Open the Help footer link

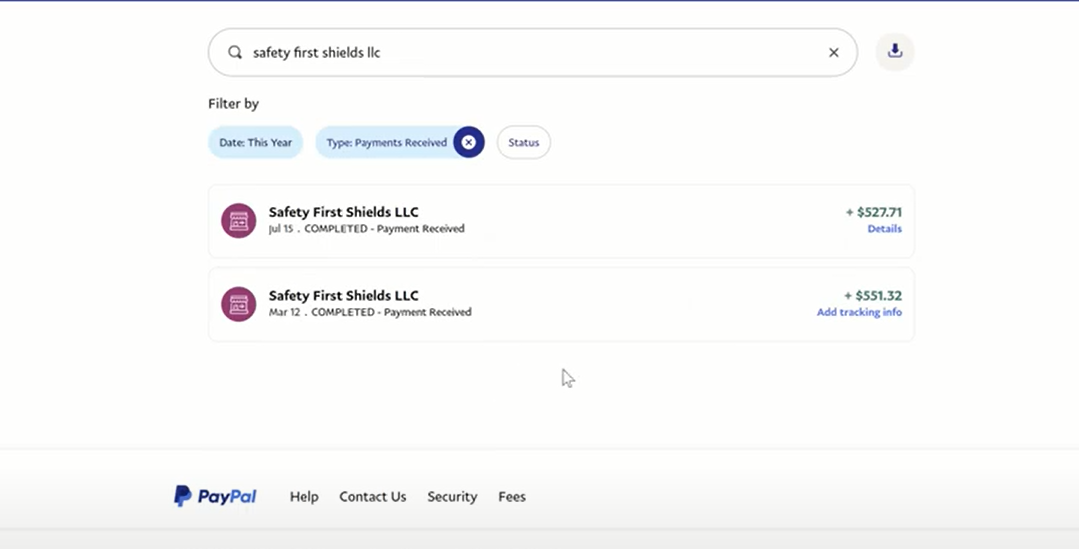pos(304,496)
